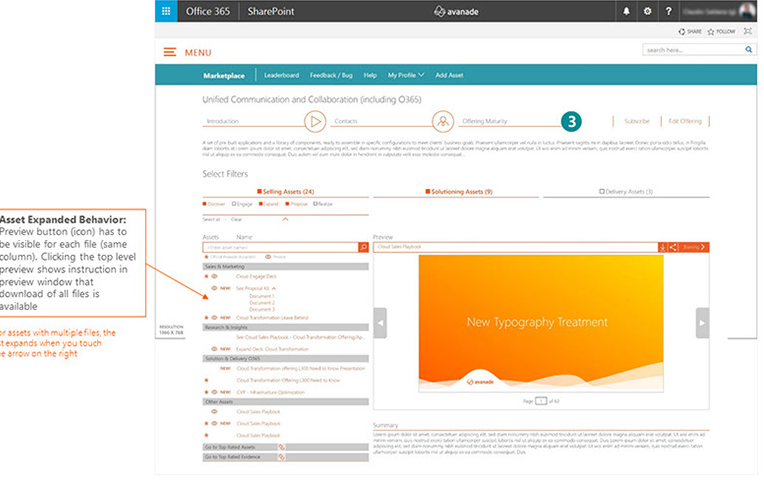Collapse the See Proposal Kit file list

coord(275,289)
